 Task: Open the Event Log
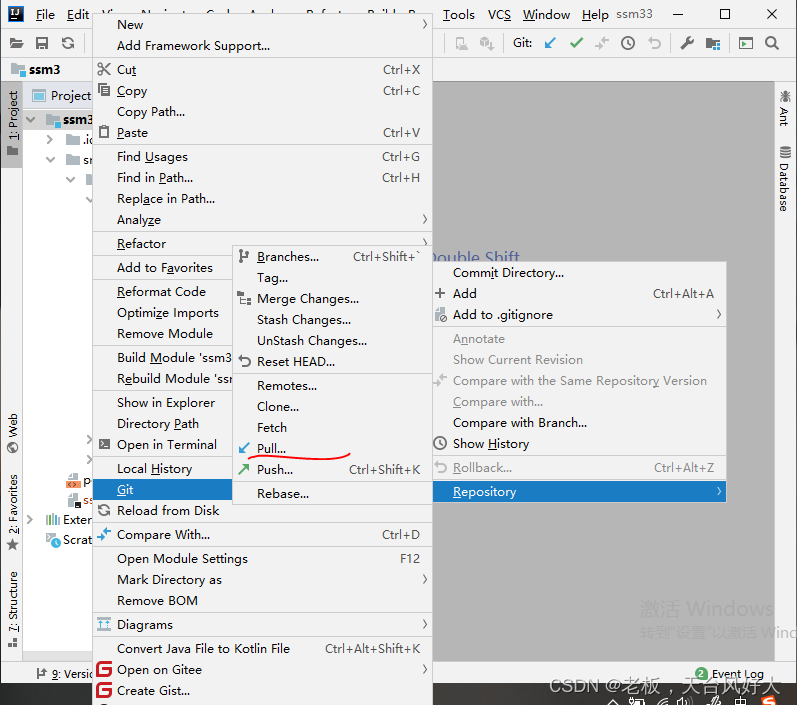(729, 673)
